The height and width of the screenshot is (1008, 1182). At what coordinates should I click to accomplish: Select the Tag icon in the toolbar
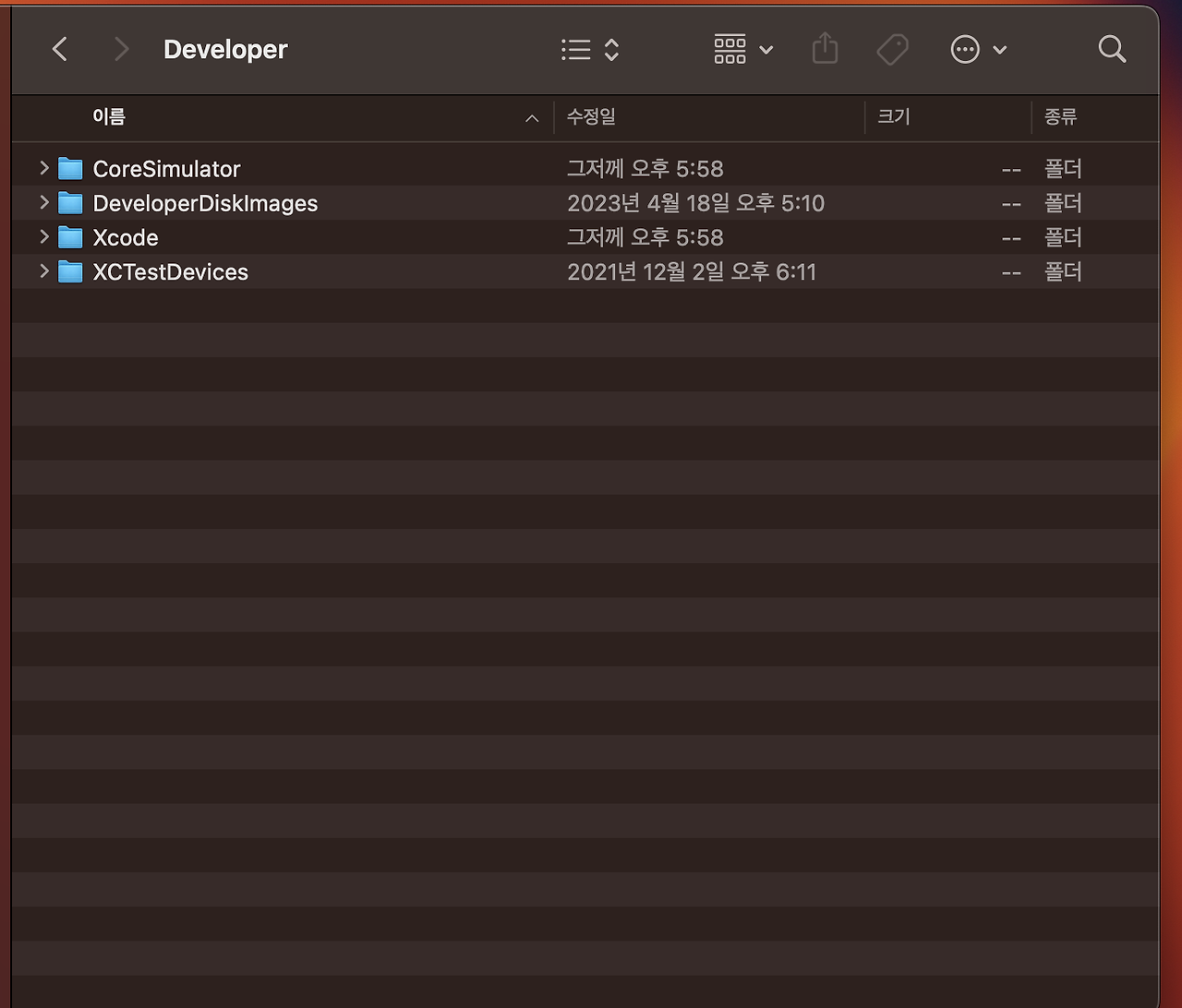click(892, 49)
